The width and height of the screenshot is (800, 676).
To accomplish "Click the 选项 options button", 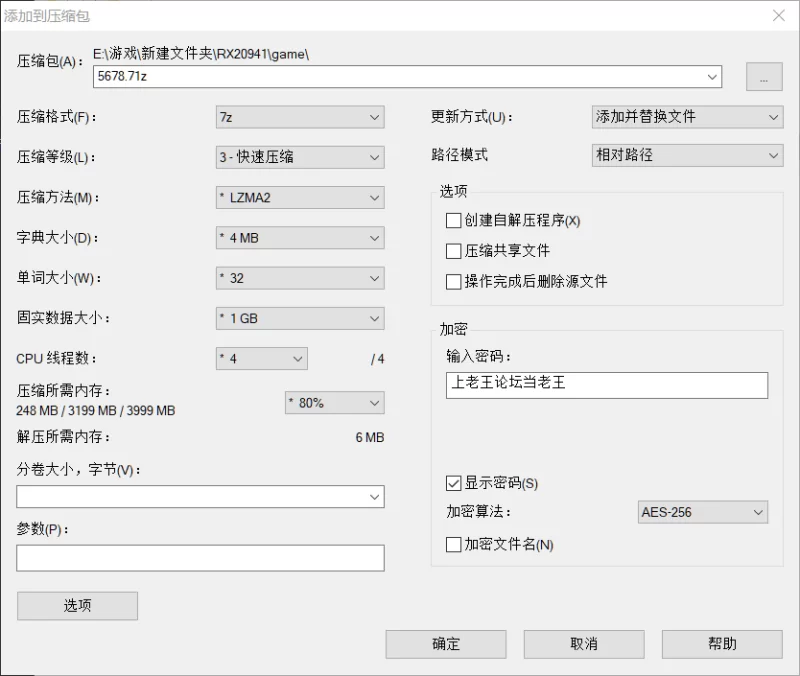I will click(x=78, y=606).
